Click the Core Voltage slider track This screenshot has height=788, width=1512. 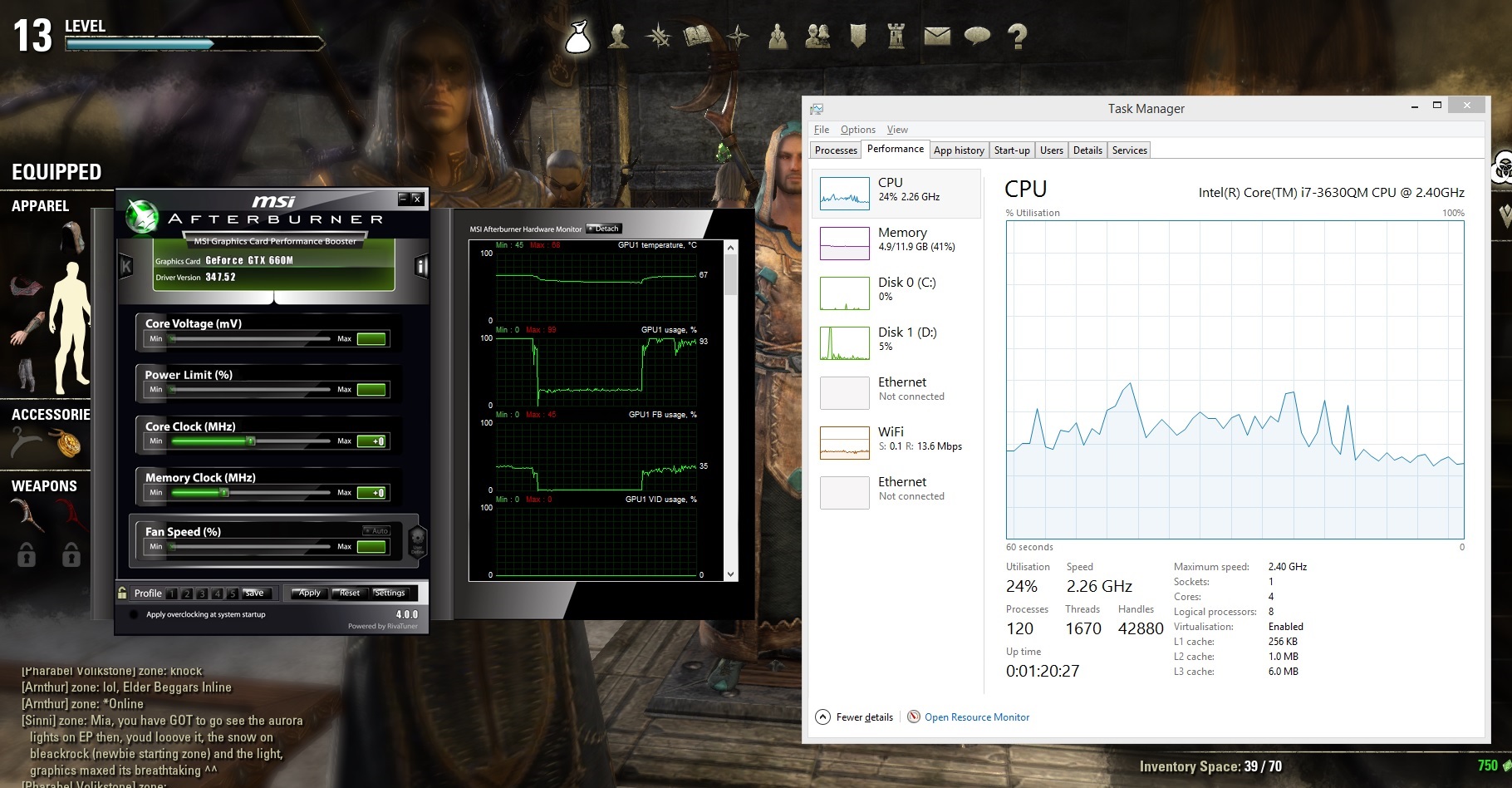[250, 338]
